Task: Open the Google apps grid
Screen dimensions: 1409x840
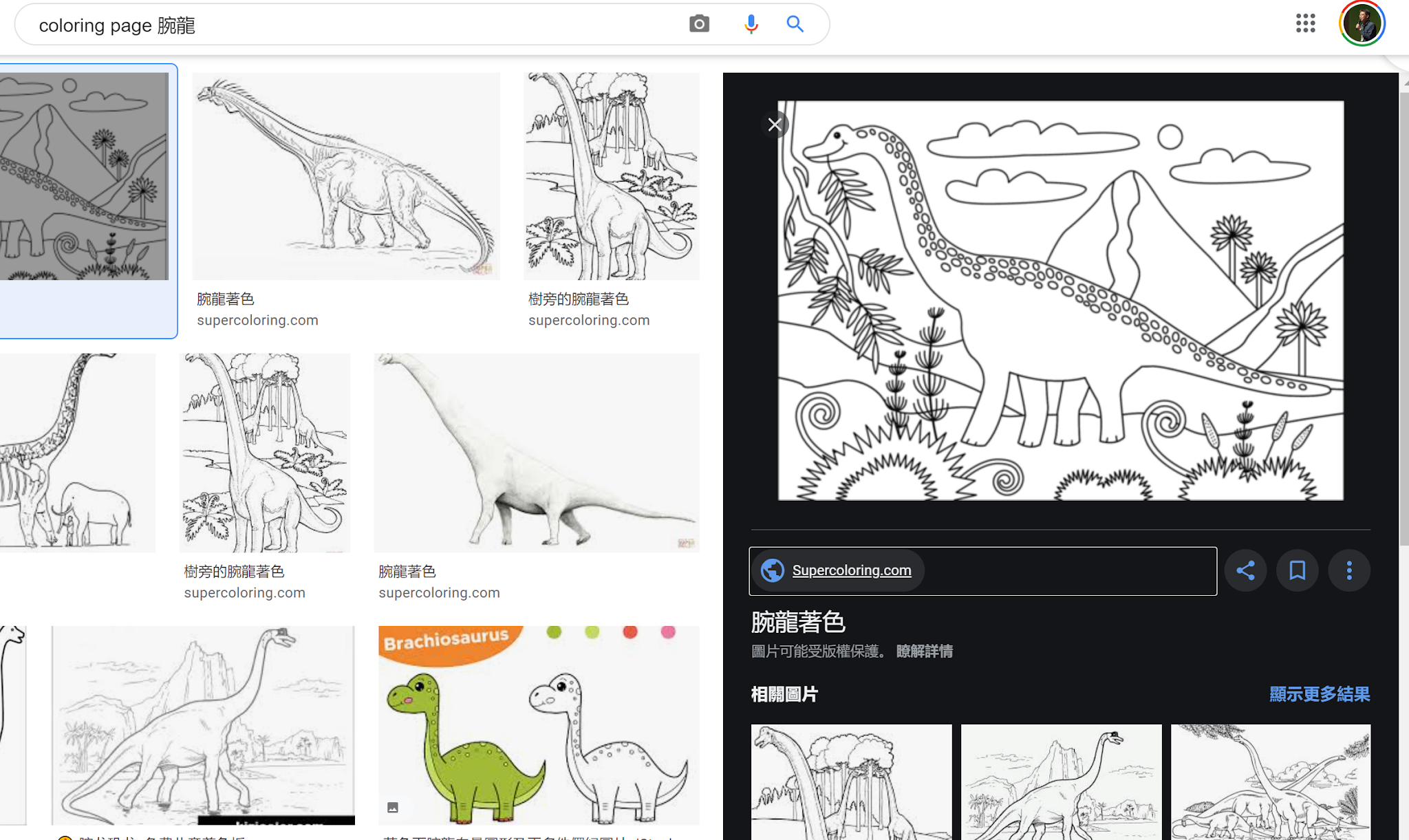Action: 1305,23
